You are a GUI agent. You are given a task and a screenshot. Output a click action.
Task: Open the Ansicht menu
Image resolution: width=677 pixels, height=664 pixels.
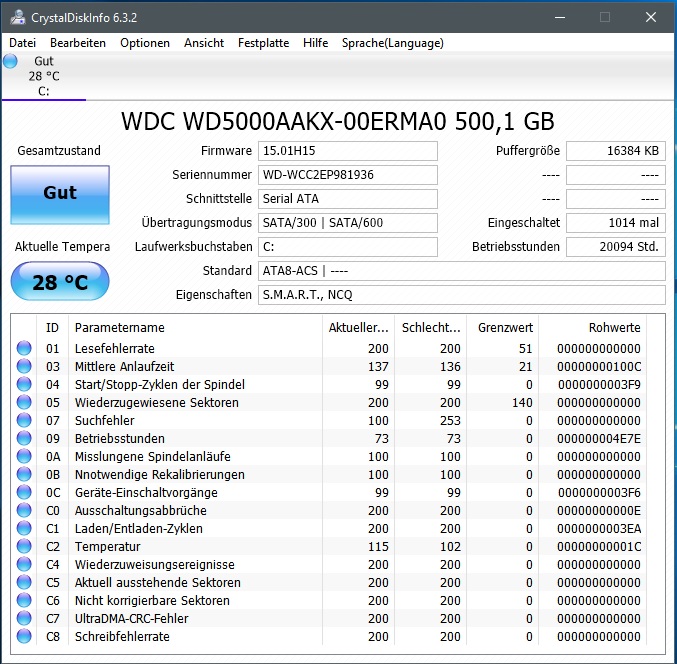tap(204, 43)
